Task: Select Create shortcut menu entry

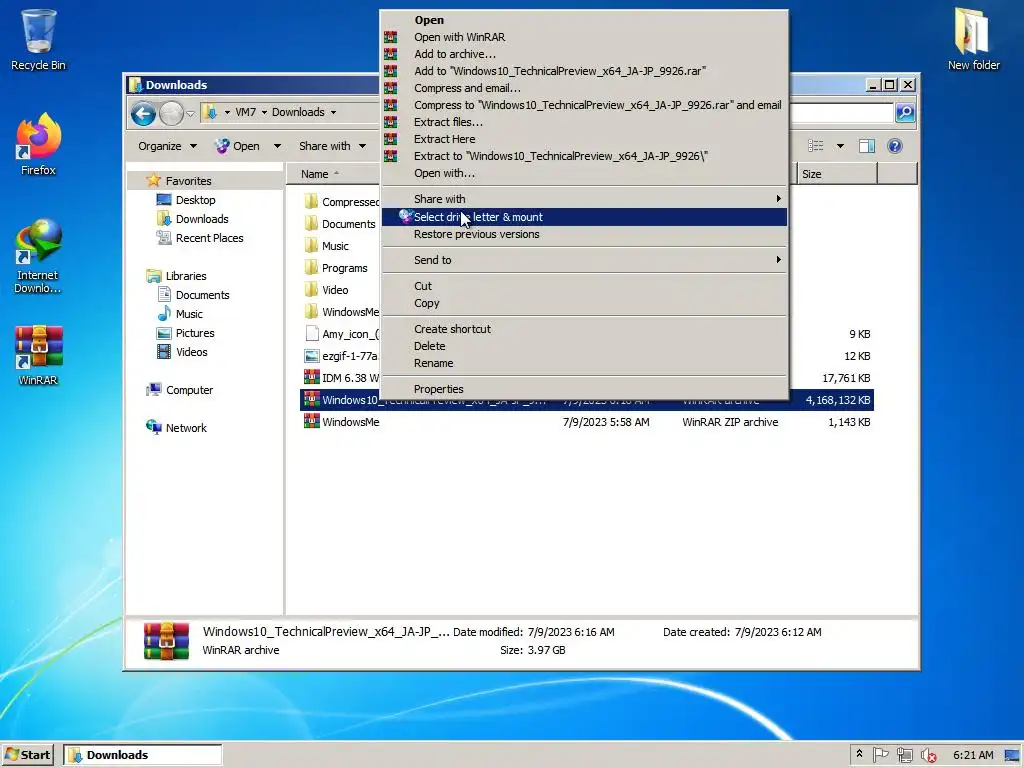Action: 584,329
